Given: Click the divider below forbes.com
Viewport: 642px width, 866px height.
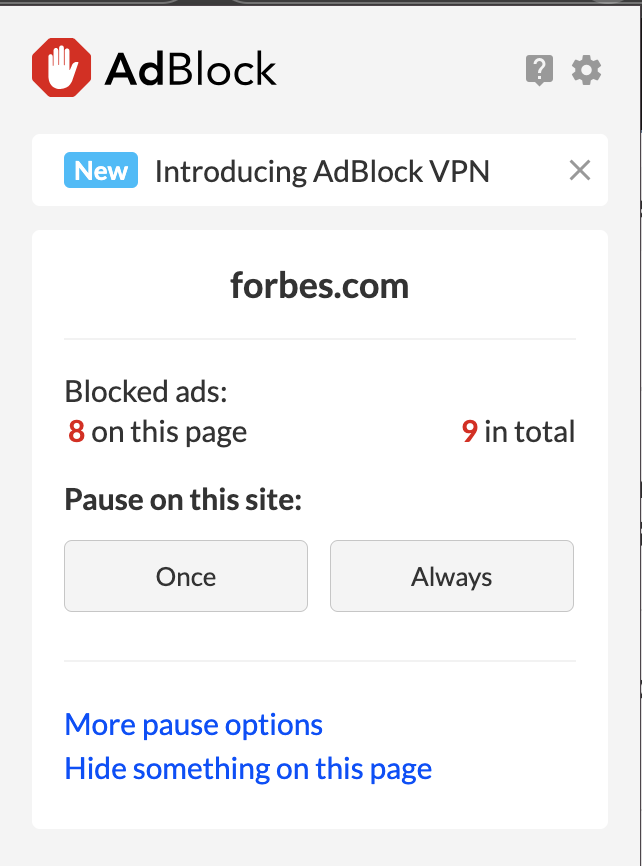Looking at the screenshot, I should tap(320, 339).
